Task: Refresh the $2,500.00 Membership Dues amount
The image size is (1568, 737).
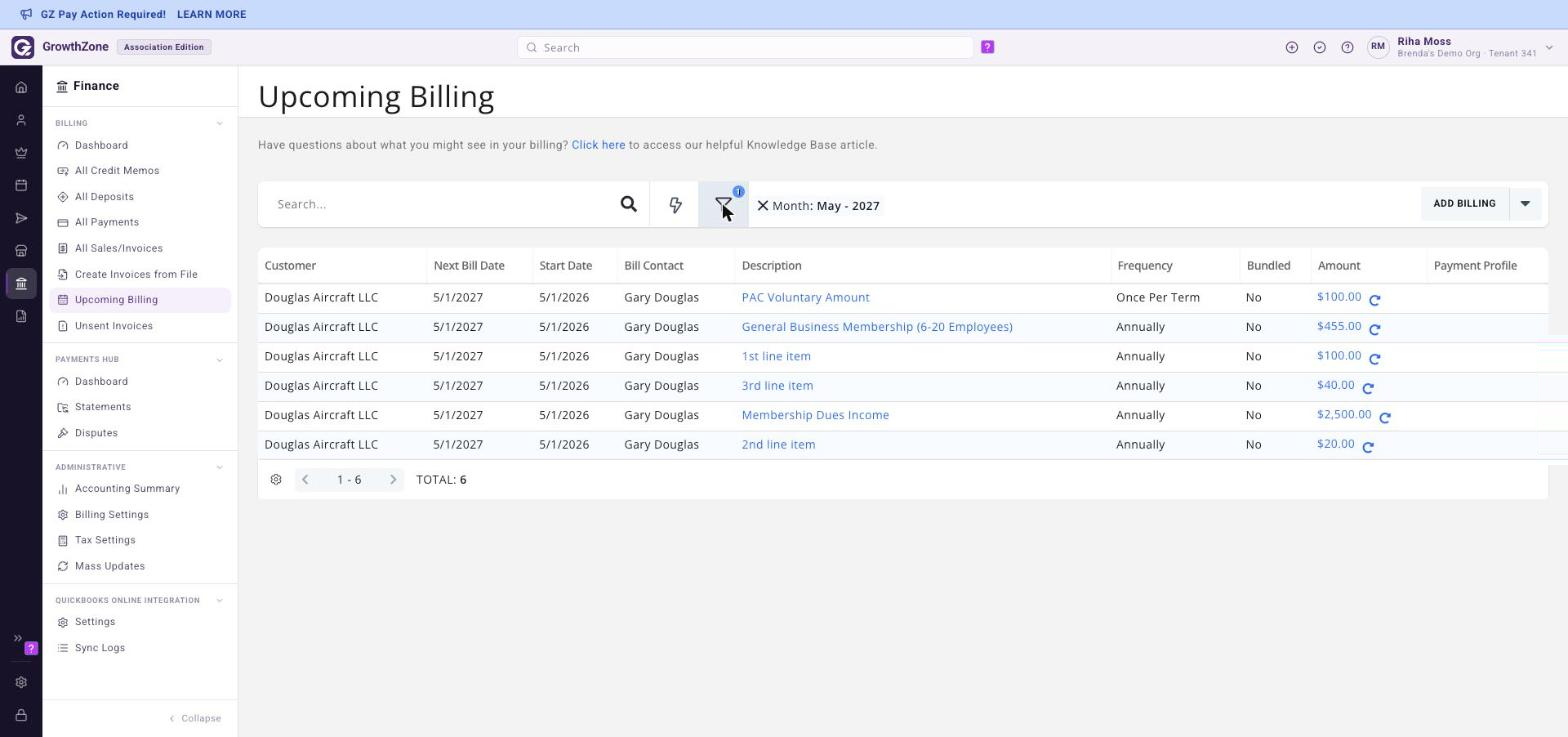Action: pos(1385,417)
